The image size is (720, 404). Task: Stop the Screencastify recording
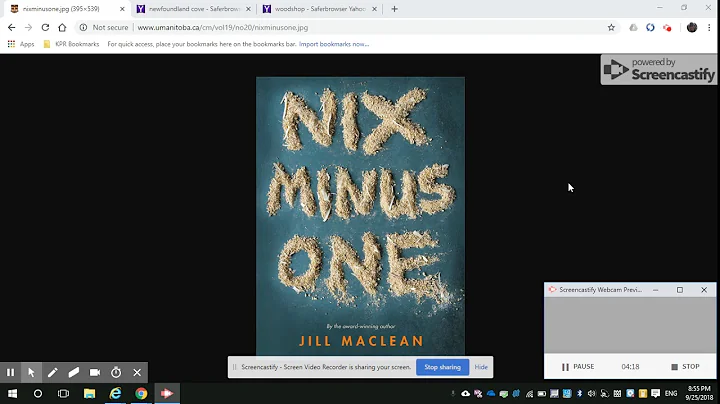click(x=685, y=366)
